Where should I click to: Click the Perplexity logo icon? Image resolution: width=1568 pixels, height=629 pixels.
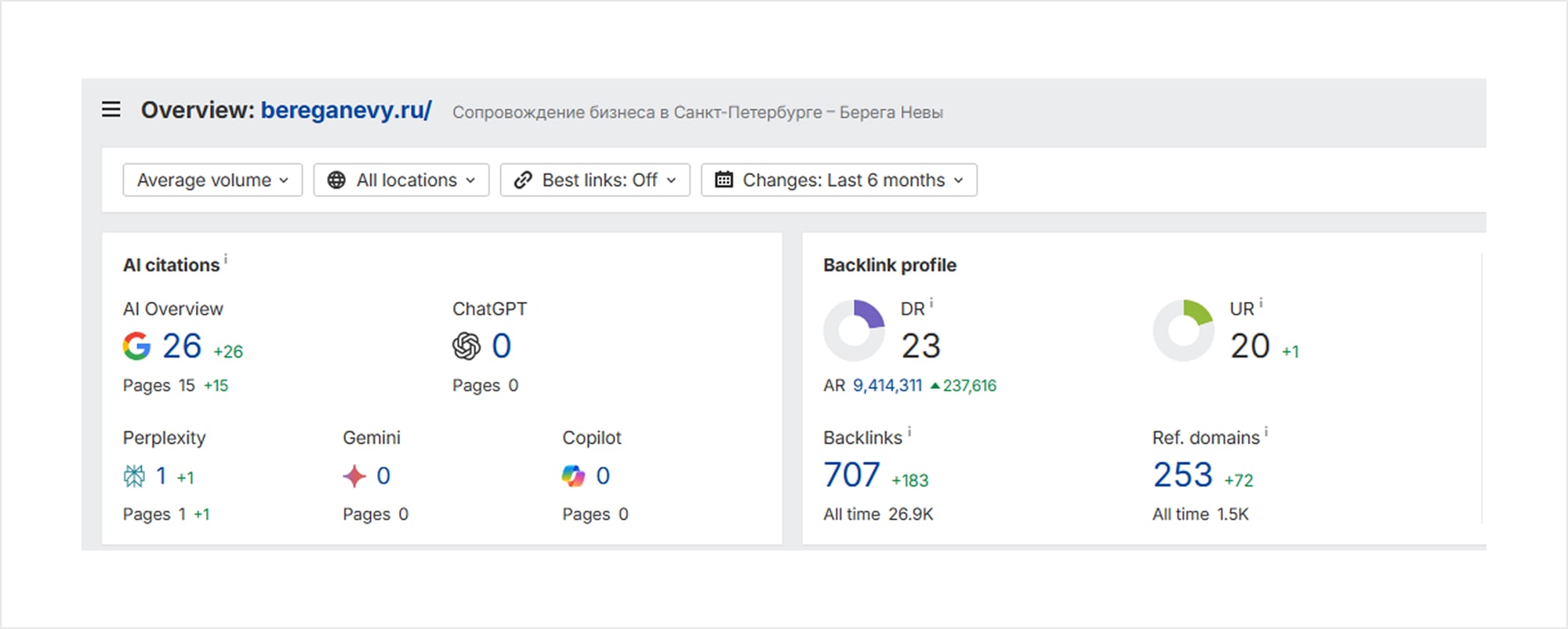pos(134,476)
